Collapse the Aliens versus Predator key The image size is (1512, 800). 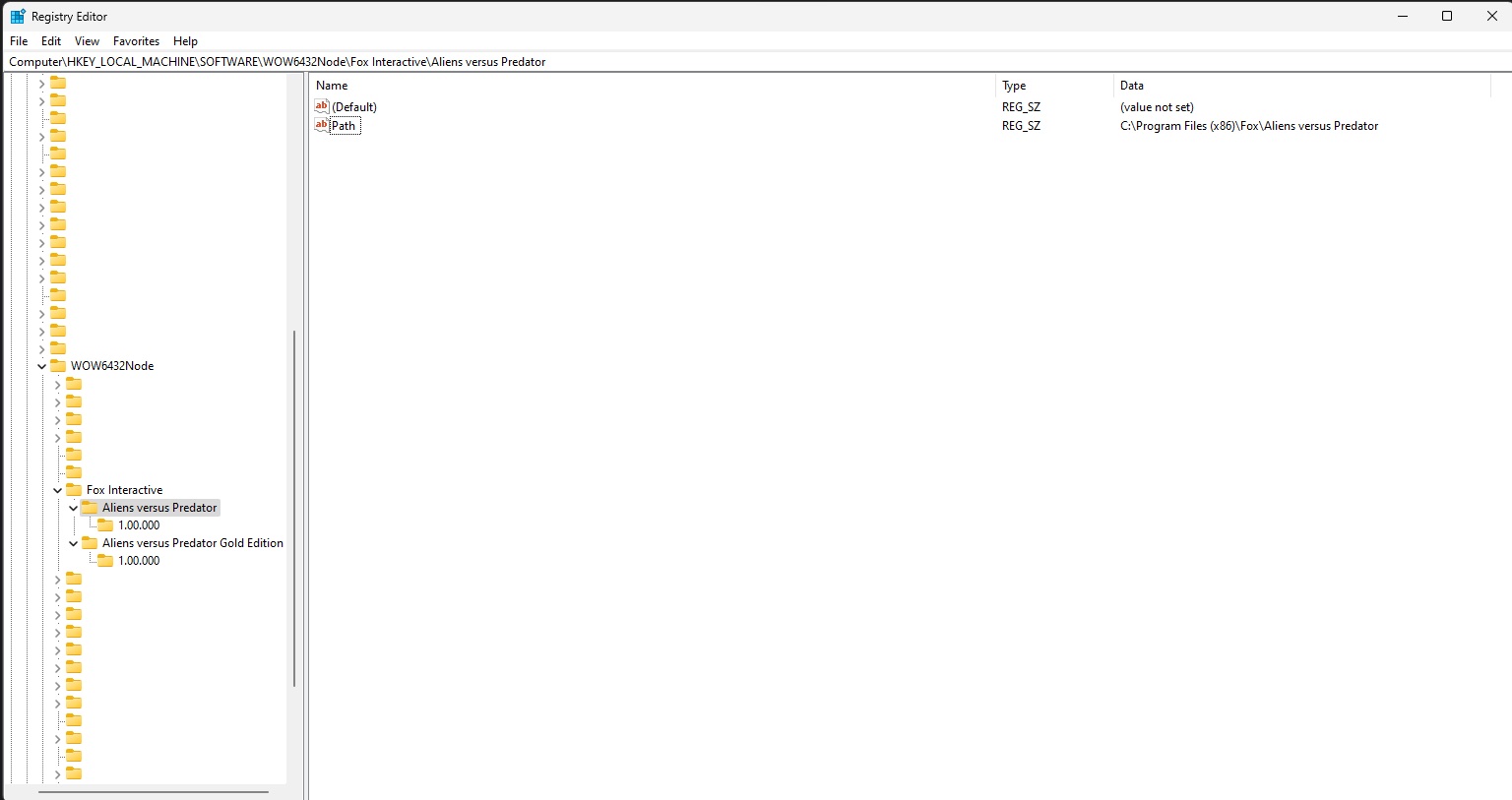(74, 508)
